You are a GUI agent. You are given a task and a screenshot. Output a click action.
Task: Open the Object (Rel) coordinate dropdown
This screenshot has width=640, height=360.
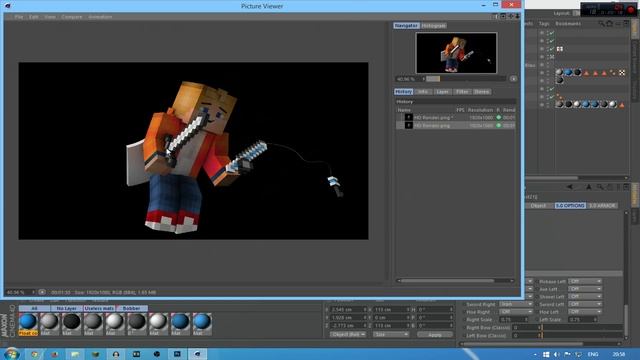tap(348, 334)
